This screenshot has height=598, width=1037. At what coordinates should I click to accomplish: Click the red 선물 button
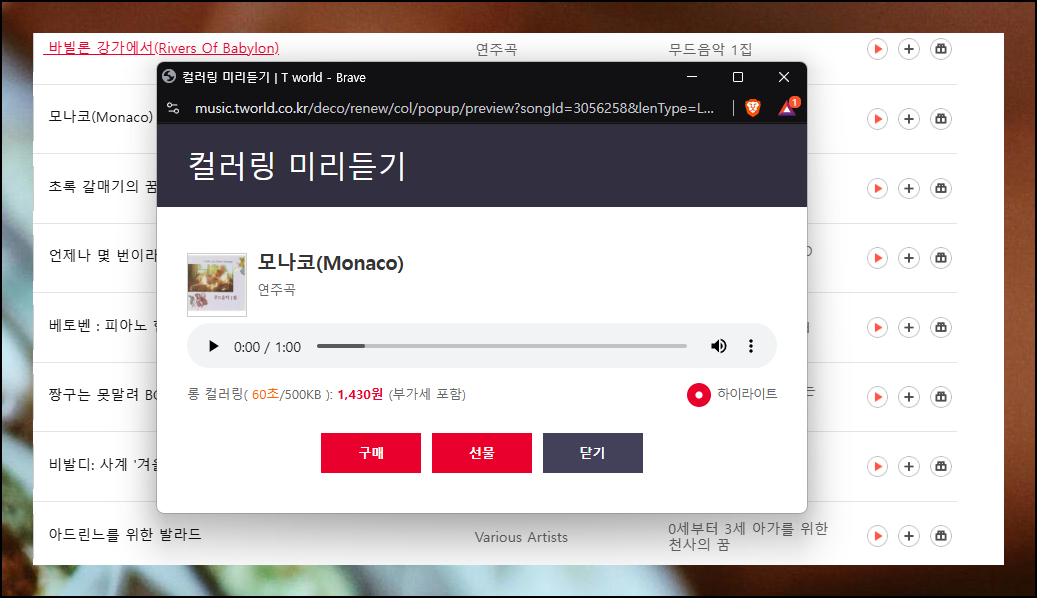(x=482, y=453)
